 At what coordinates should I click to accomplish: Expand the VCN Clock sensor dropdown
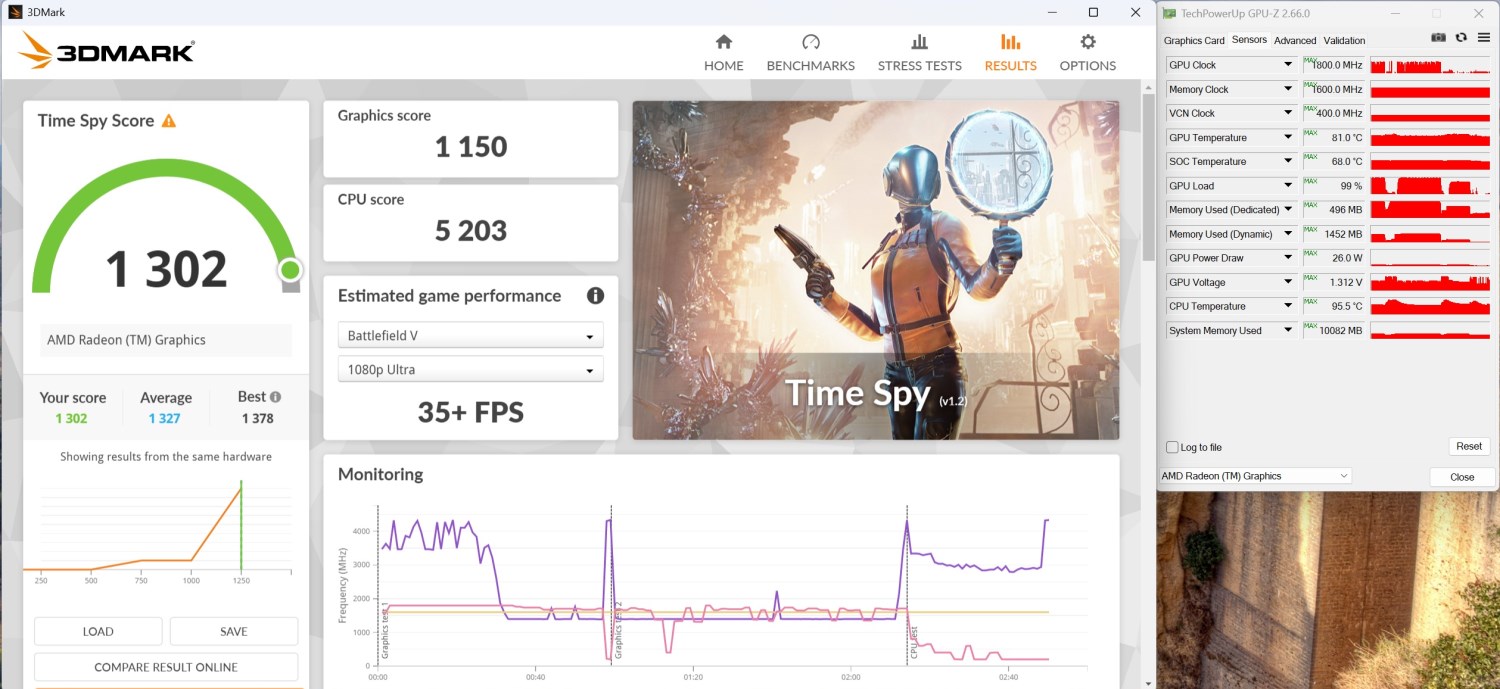coord(1288,113)
